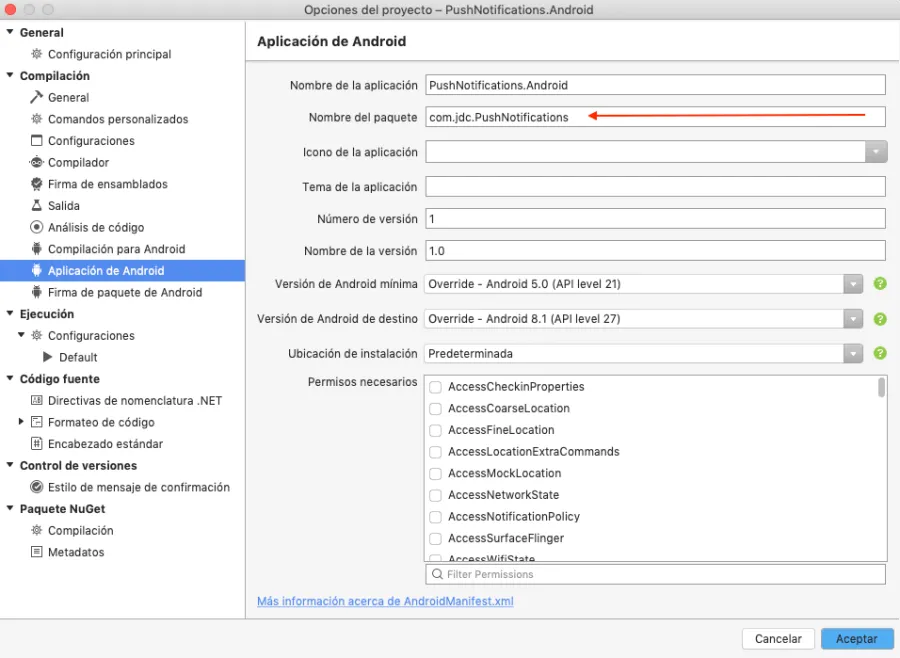The image size is (900, 658).
Task: Click gear icon beside NuGet Compilación
Action: [37, 531]
